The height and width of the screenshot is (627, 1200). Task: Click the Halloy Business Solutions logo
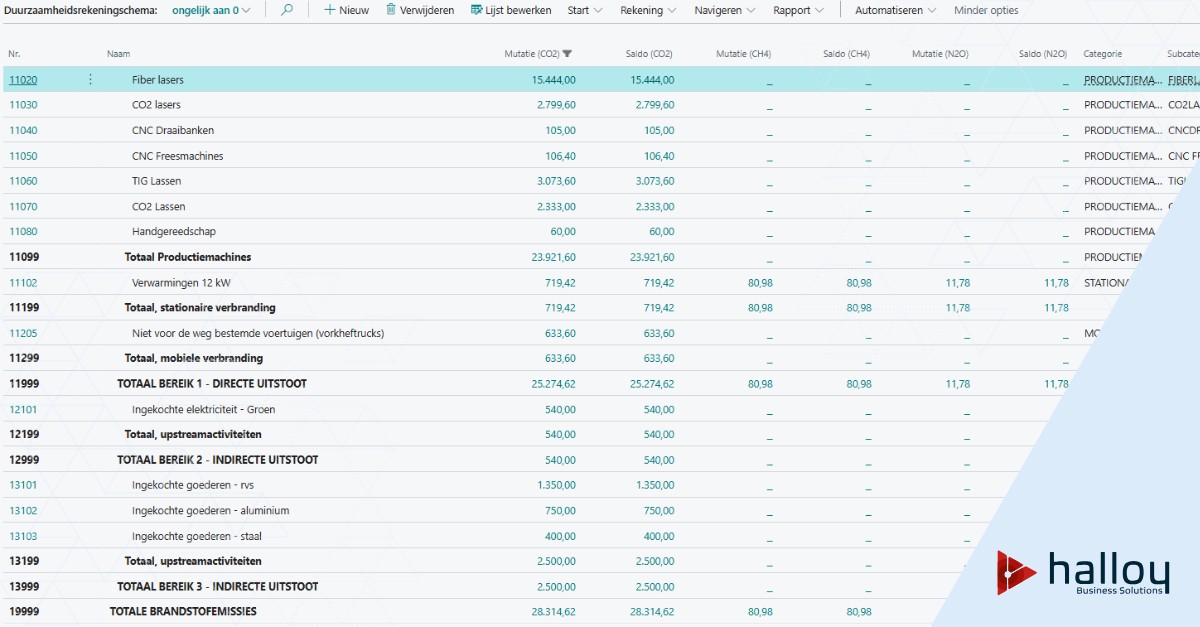1083,573
